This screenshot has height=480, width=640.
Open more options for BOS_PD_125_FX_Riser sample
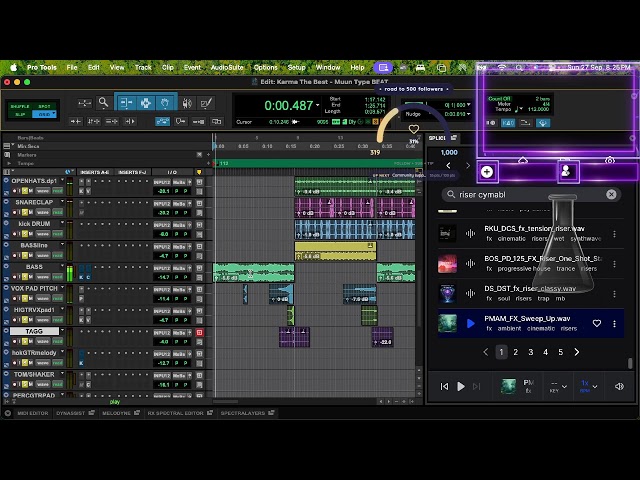pyautogui.click(x=614, y=264)
